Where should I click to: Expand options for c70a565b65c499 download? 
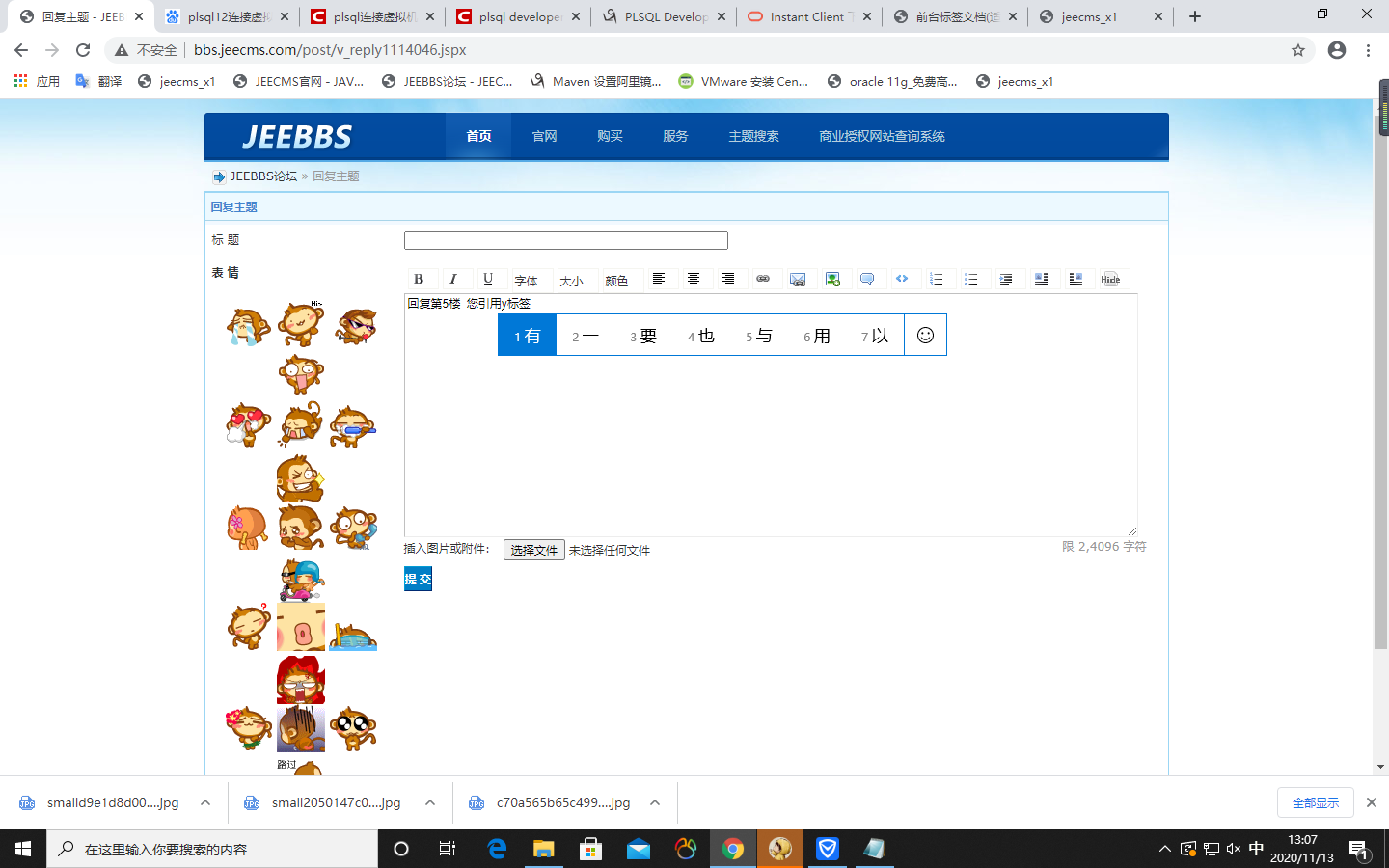click(x=655, y=802)
